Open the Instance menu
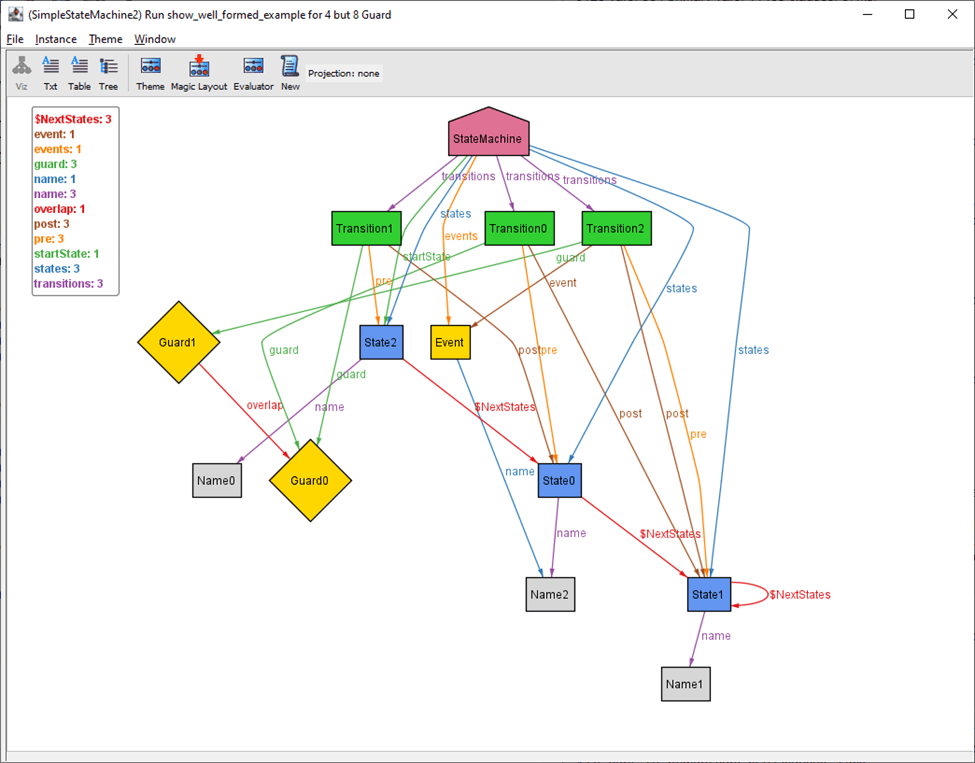 pyautogui.click(x=56, y=39)
